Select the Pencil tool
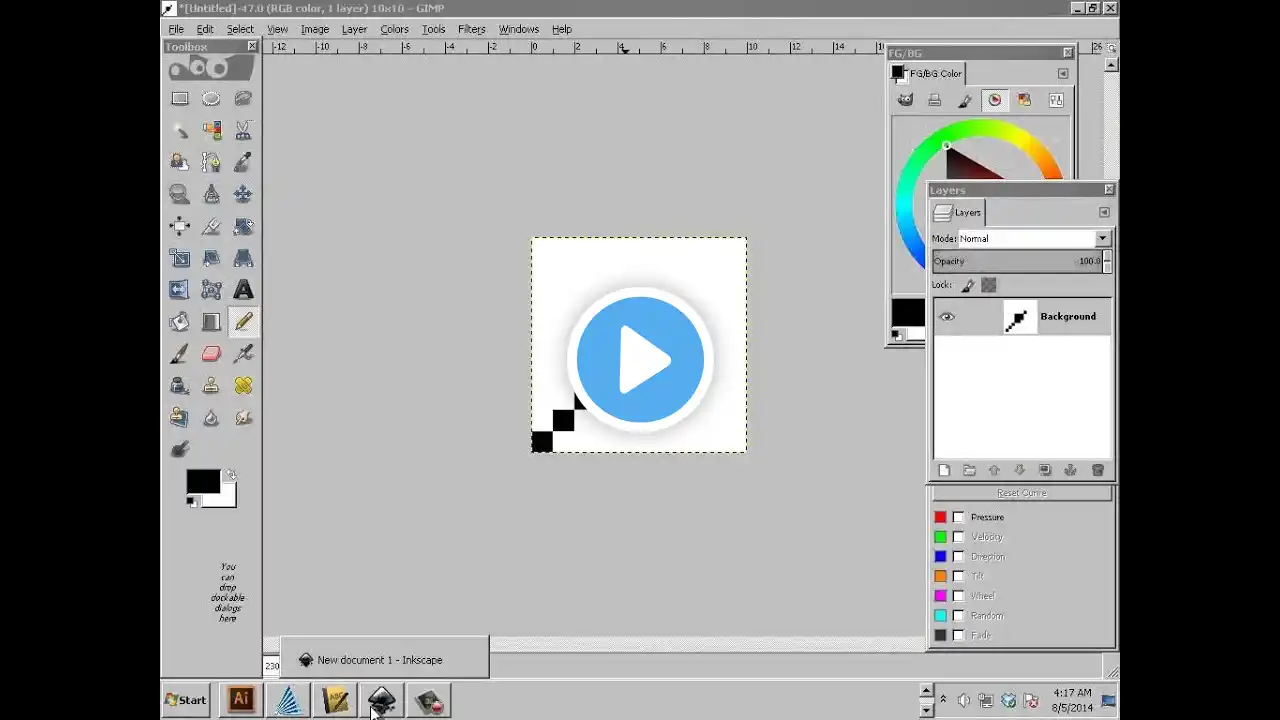The image size is (1280, 720). [x=243, y=322]
